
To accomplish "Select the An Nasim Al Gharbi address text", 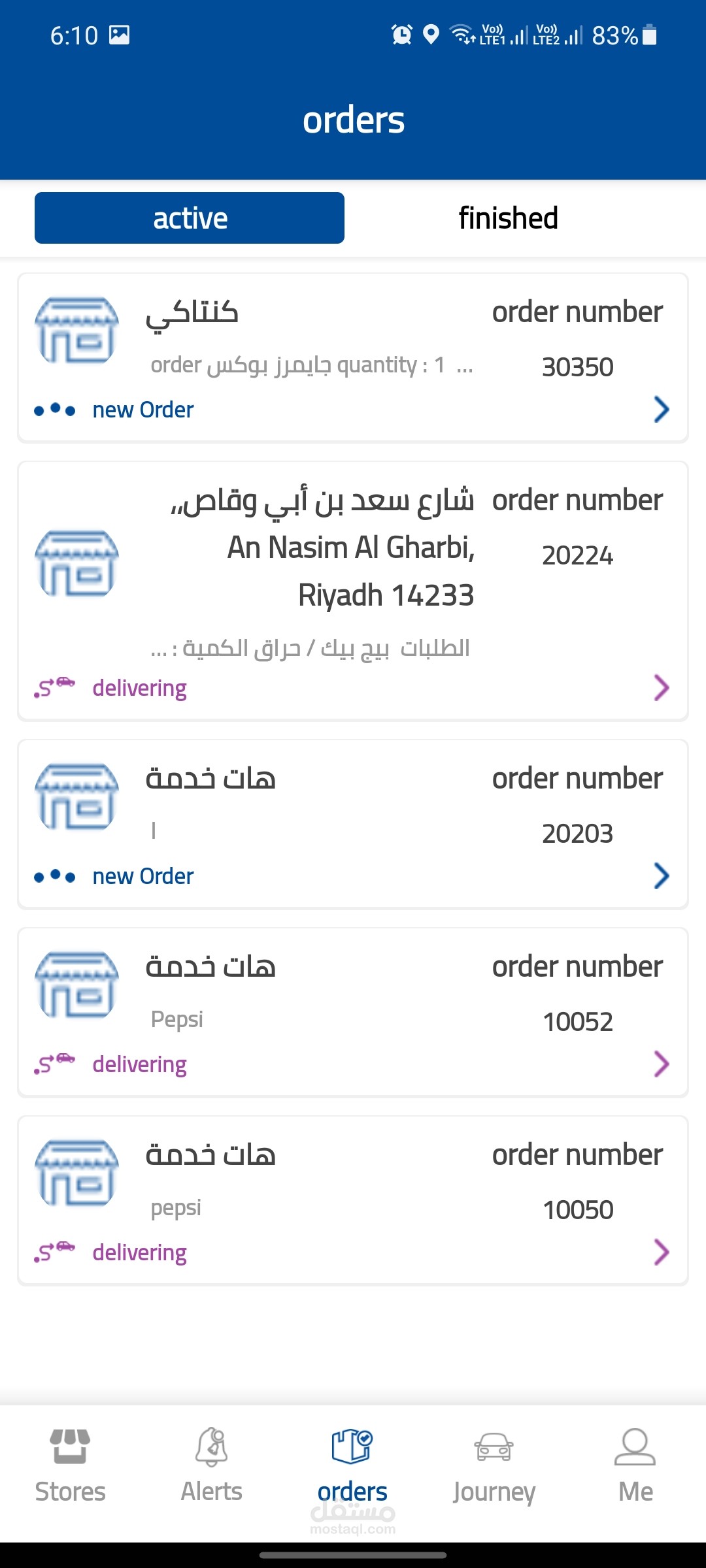I will tap(350, 548).
